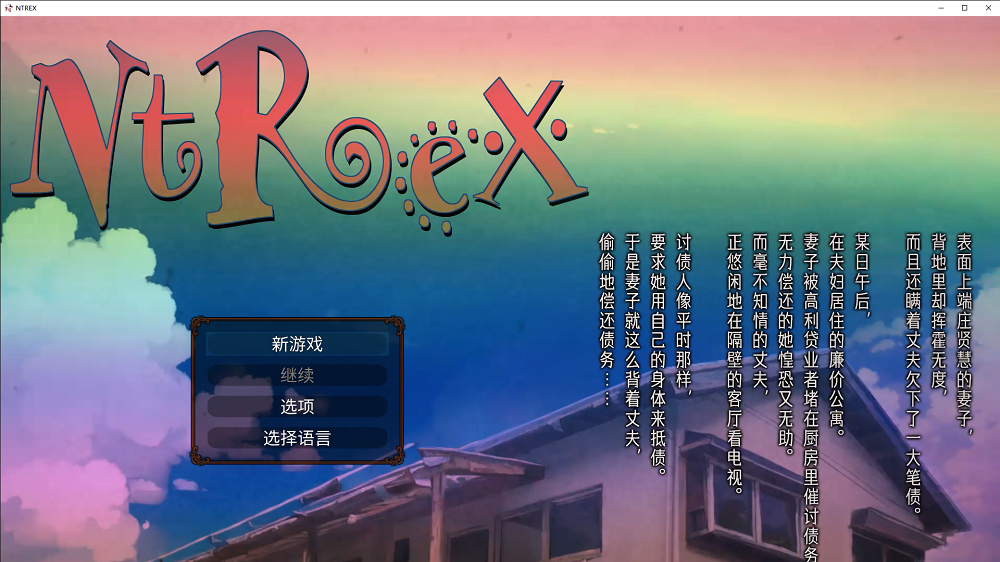Minimize the NTREX window

(941, 8)
